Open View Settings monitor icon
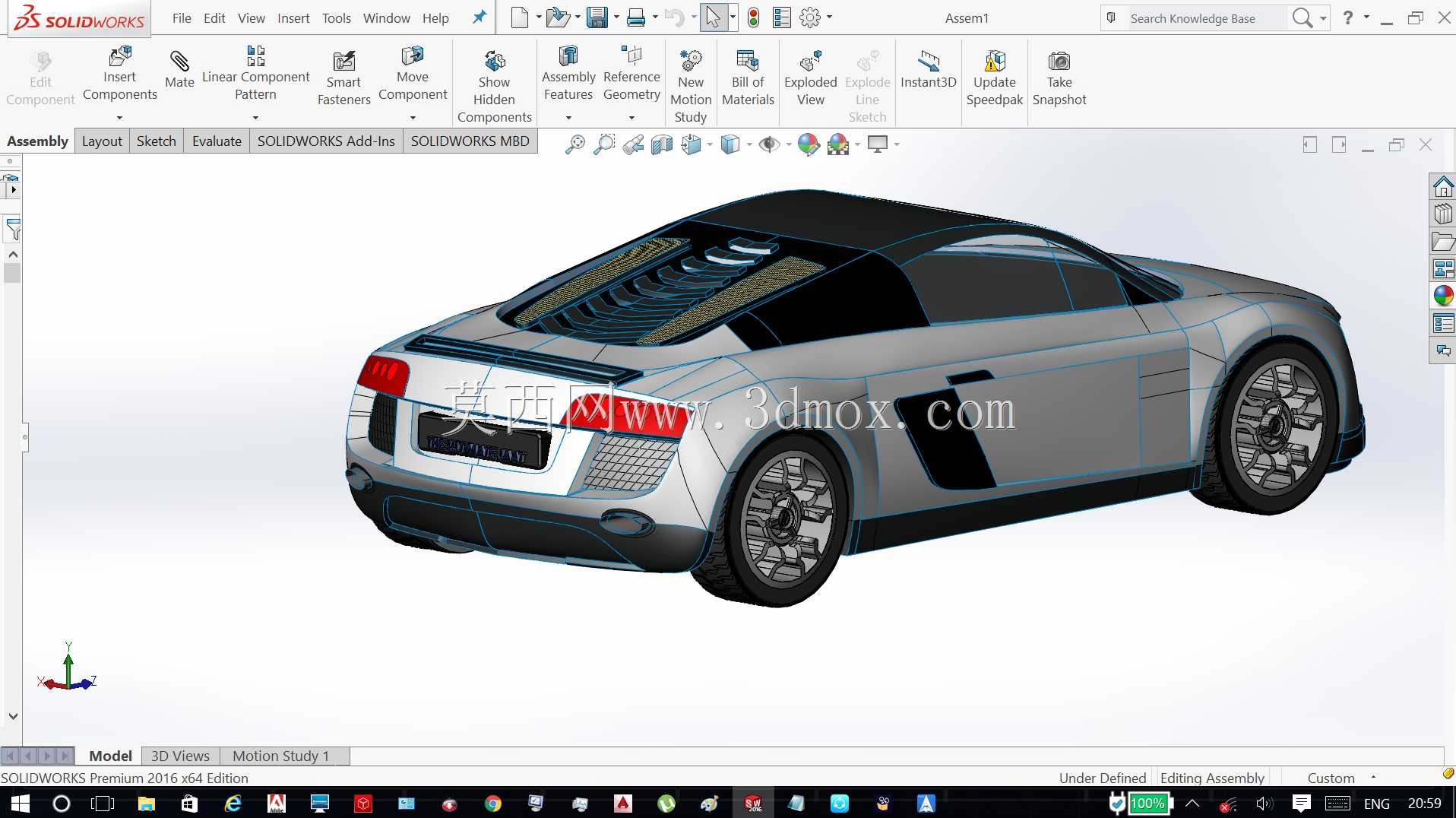 878,144
